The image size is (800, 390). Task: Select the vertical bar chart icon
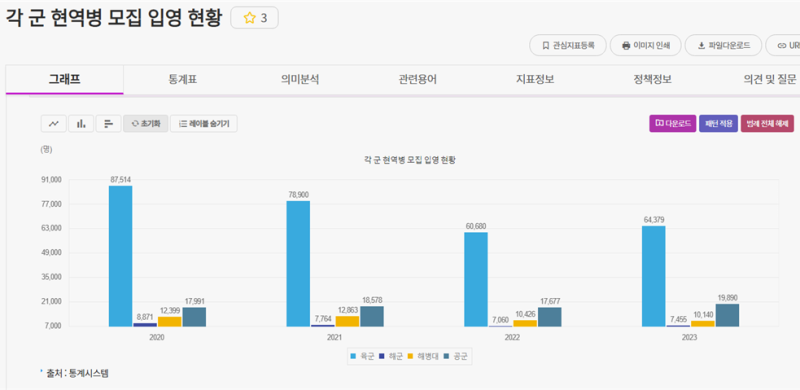[x=81, y=124]
